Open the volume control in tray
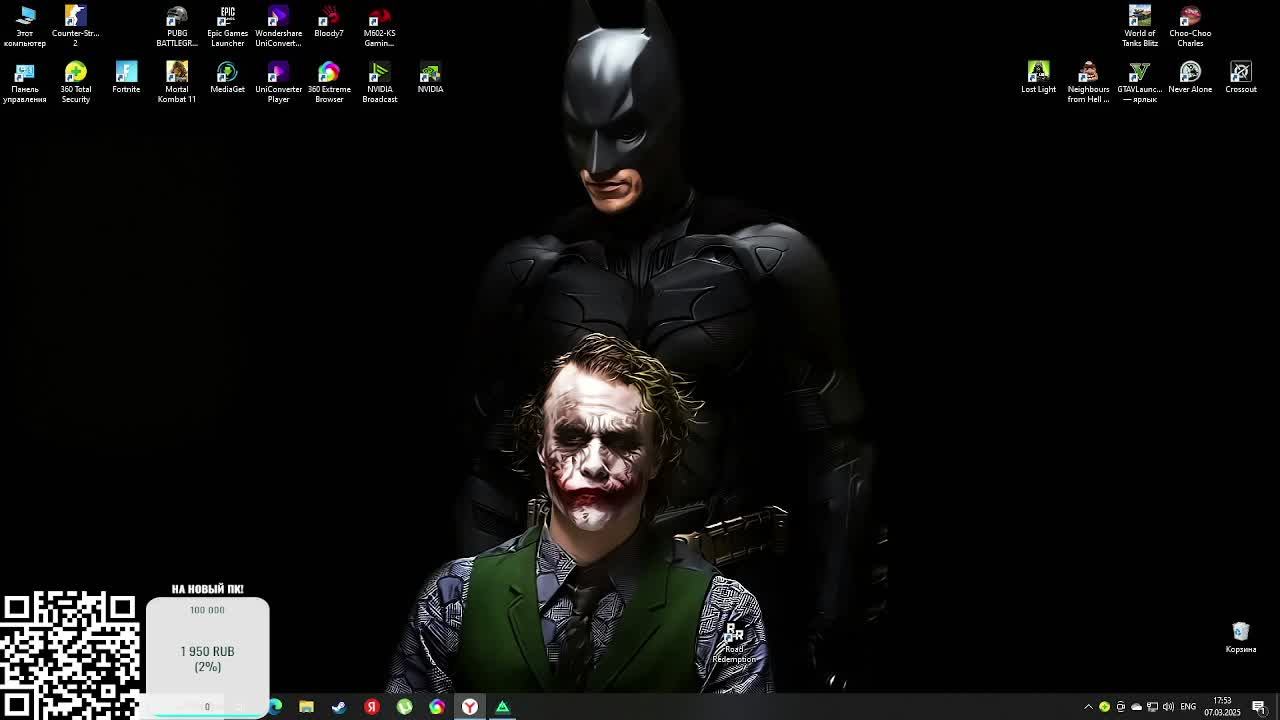The width and height of the screenshot is (1280, 720). [1168, 707]
